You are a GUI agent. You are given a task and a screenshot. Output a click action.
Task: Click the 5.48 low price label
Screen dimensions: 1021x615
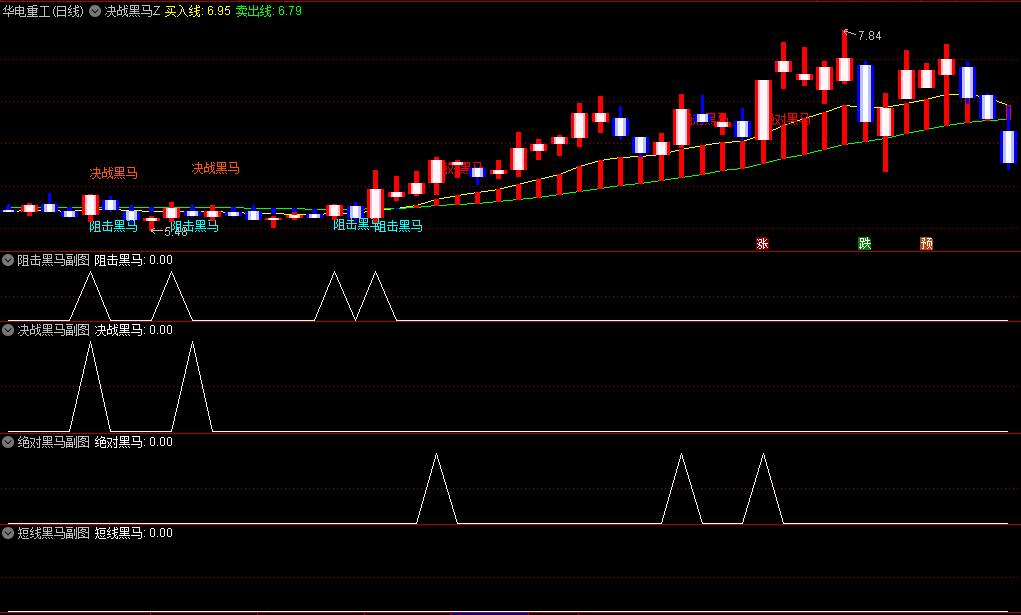point(176,232)
